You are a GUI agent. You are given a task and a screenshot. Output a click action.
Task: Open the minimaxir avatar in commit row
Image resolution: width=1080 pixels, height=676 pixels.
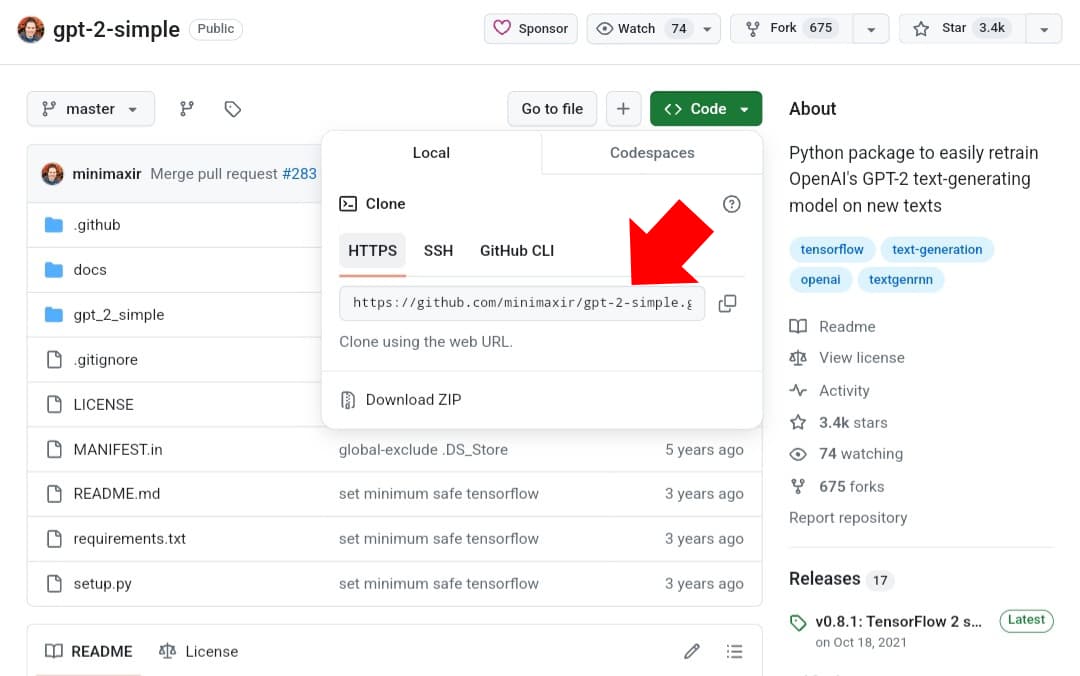coord(53,174)
